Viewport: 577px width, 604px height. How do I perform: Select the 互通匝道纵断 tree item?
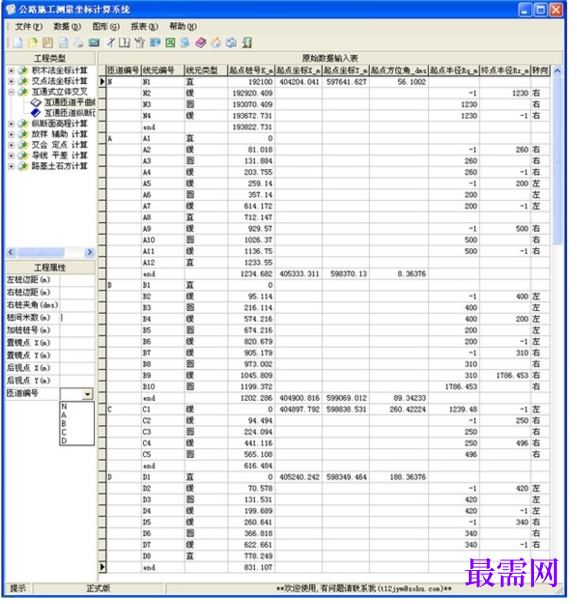(x=69, y=113)
